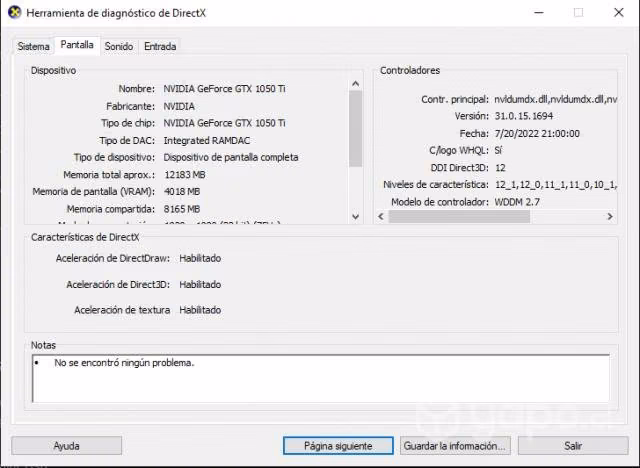Switch to the Sistema tab

pos(33,47)
